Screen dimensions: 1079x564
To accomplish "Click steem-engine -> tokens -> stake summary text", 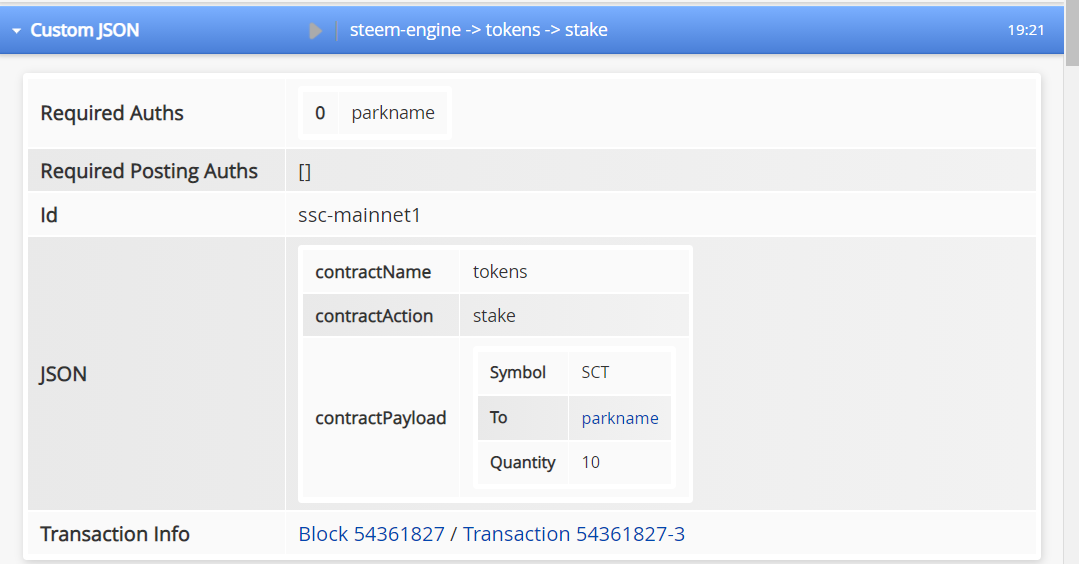I will point(478,30).
